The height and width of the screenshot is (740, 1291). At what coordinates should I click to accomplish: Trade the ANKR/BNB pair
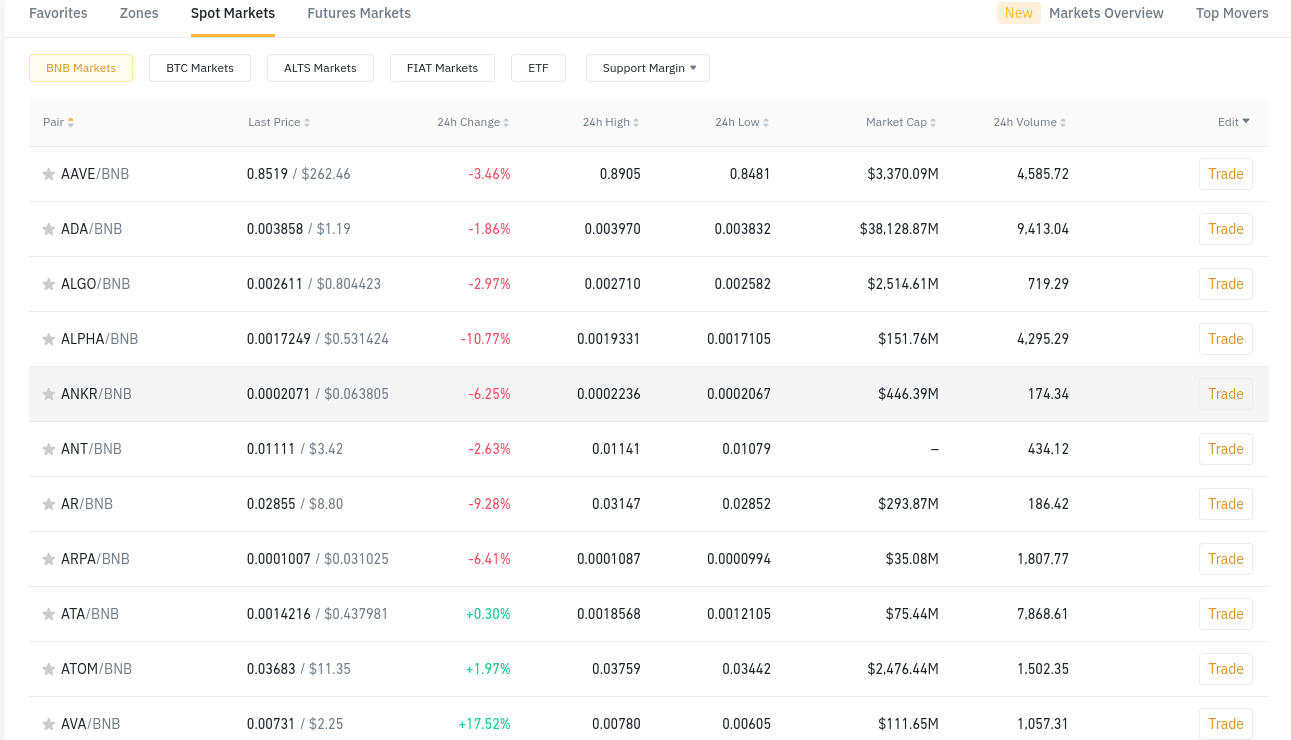tap(1226, 394)
